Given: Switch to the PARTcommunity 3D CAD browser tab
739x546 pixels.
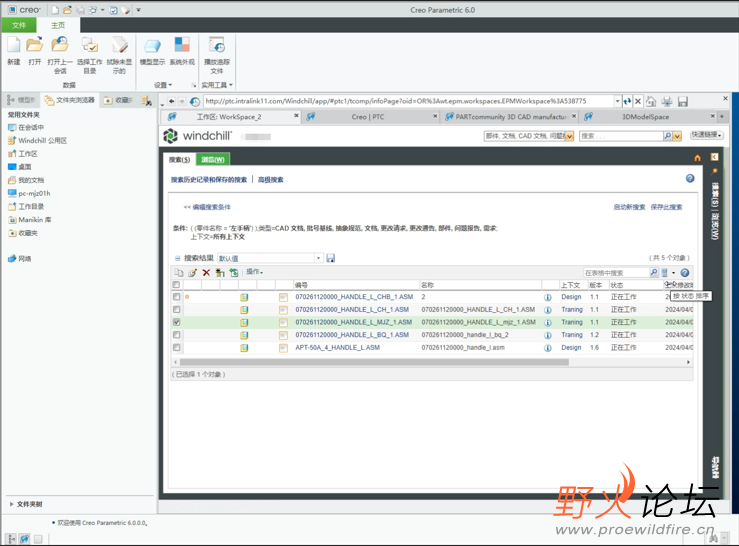Looking at the screenshot, I should tap(510, 116).
